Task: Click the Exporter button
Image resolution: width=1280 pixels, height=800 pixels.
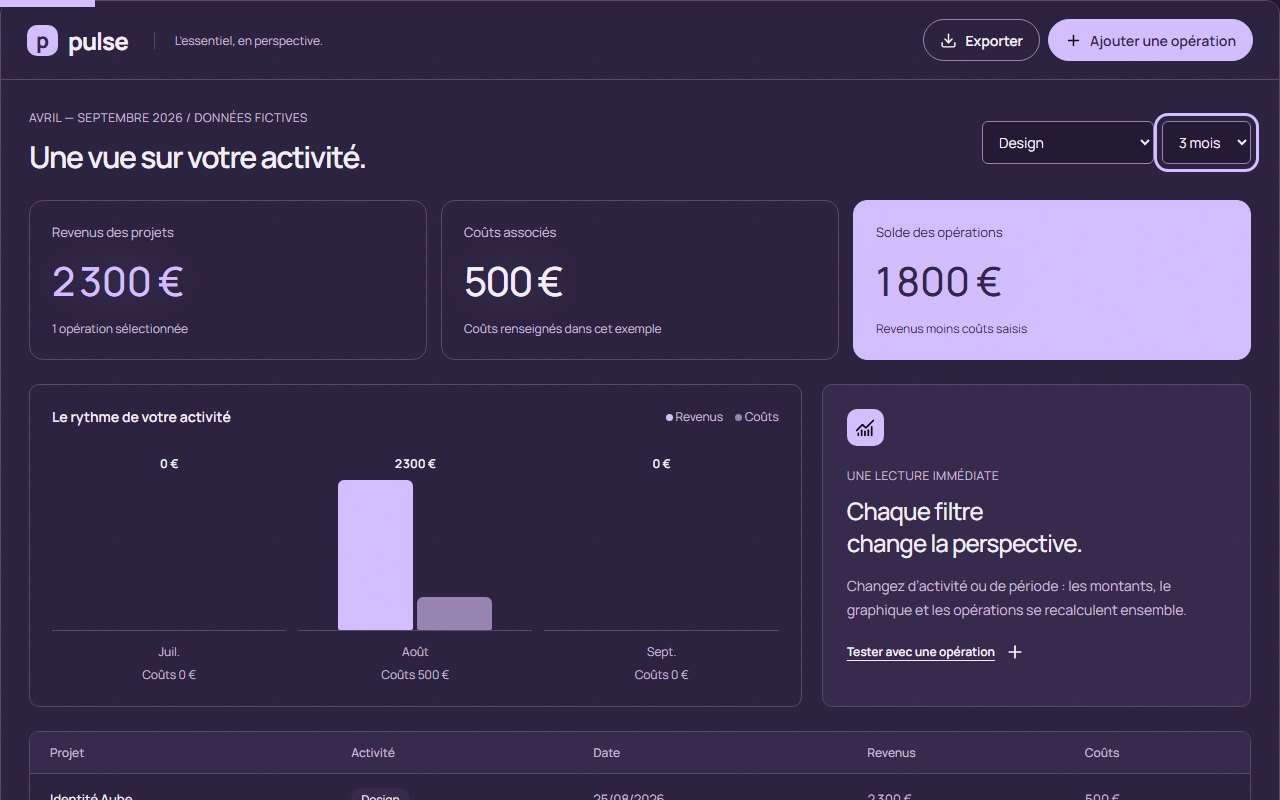Action: pos(981,41)
